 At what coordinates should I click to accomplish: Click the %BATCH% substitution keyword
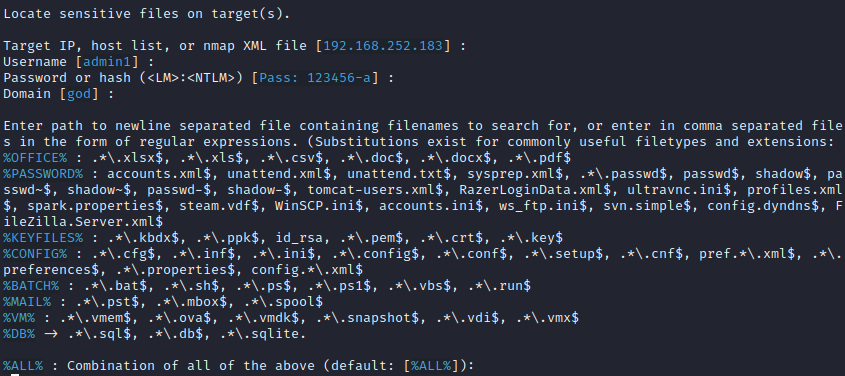tap(31, 286)
